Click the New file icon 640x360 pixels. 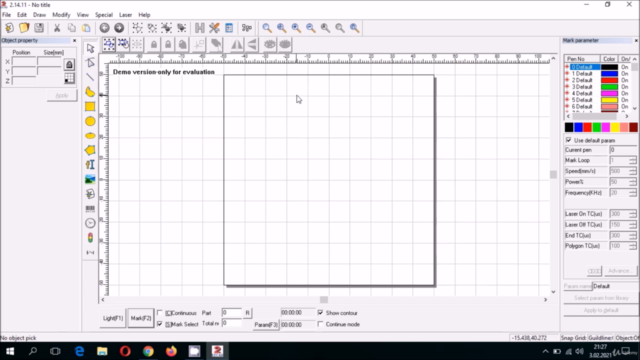(9, 28)
